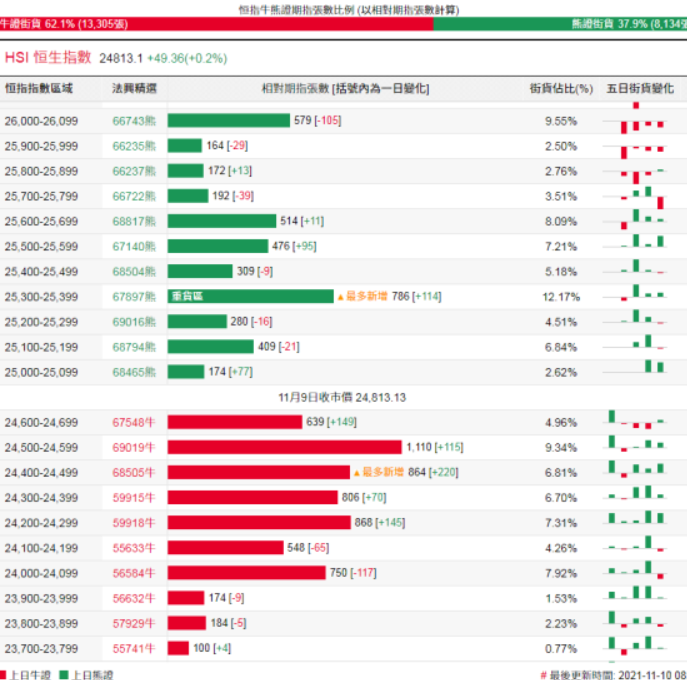Click the 恒指指數區域 column header
Viewport: 687px width, 680px height.
[39, 89]
